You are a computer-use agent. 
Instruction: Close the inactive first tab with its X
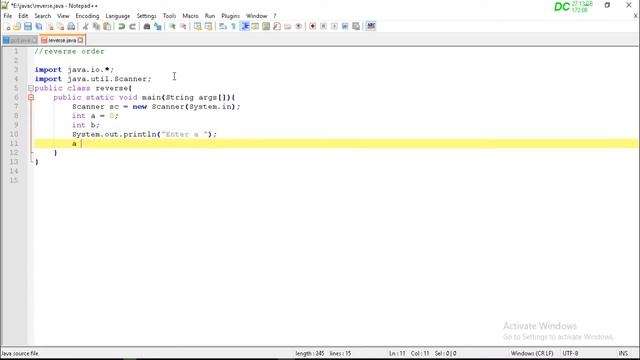(x=34, y=40)
